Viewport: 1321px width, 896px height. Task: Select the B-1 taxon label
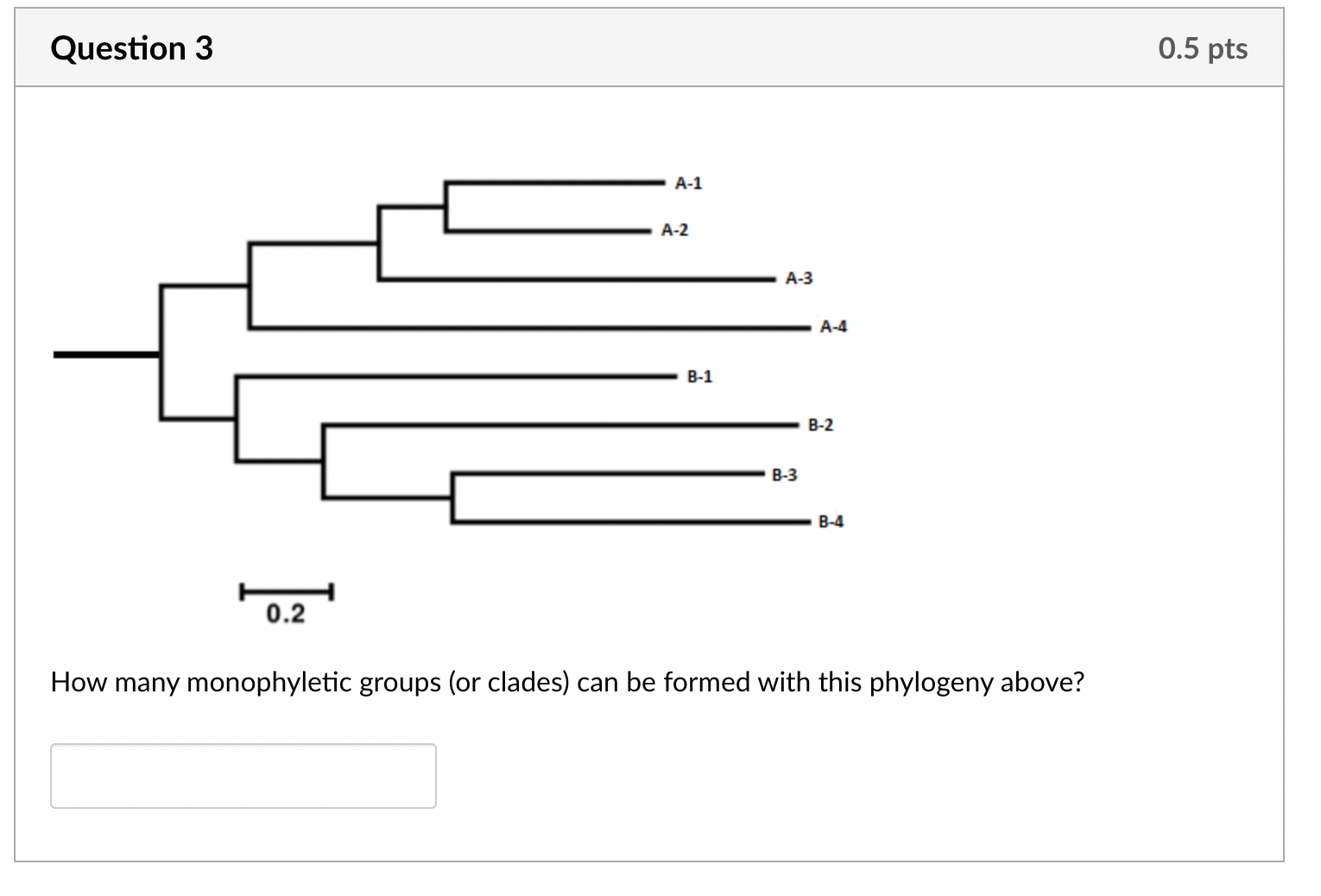click(x=698, y=375)
